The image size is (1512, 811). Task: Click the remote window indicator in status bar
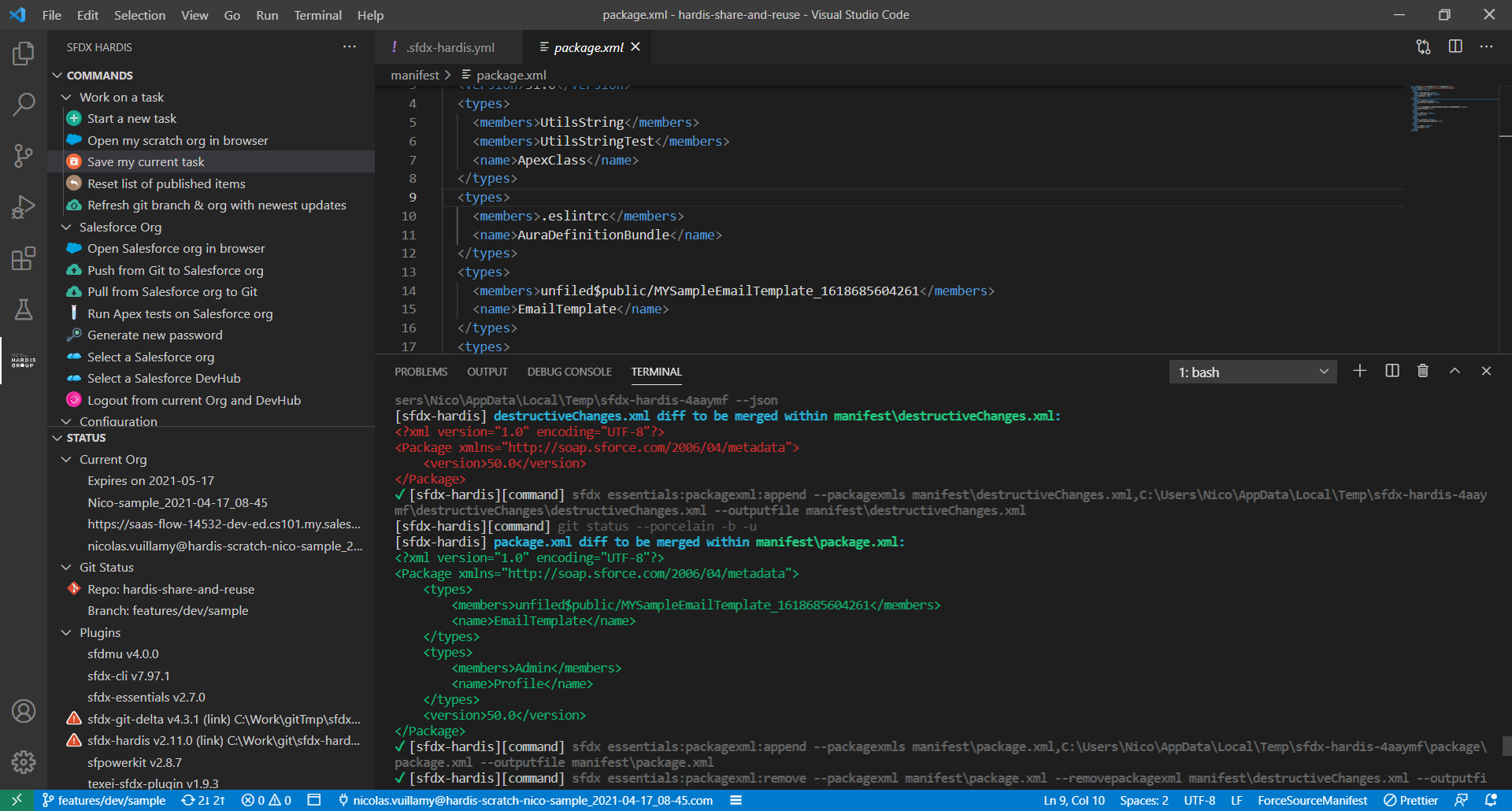[x=17, y=800]
